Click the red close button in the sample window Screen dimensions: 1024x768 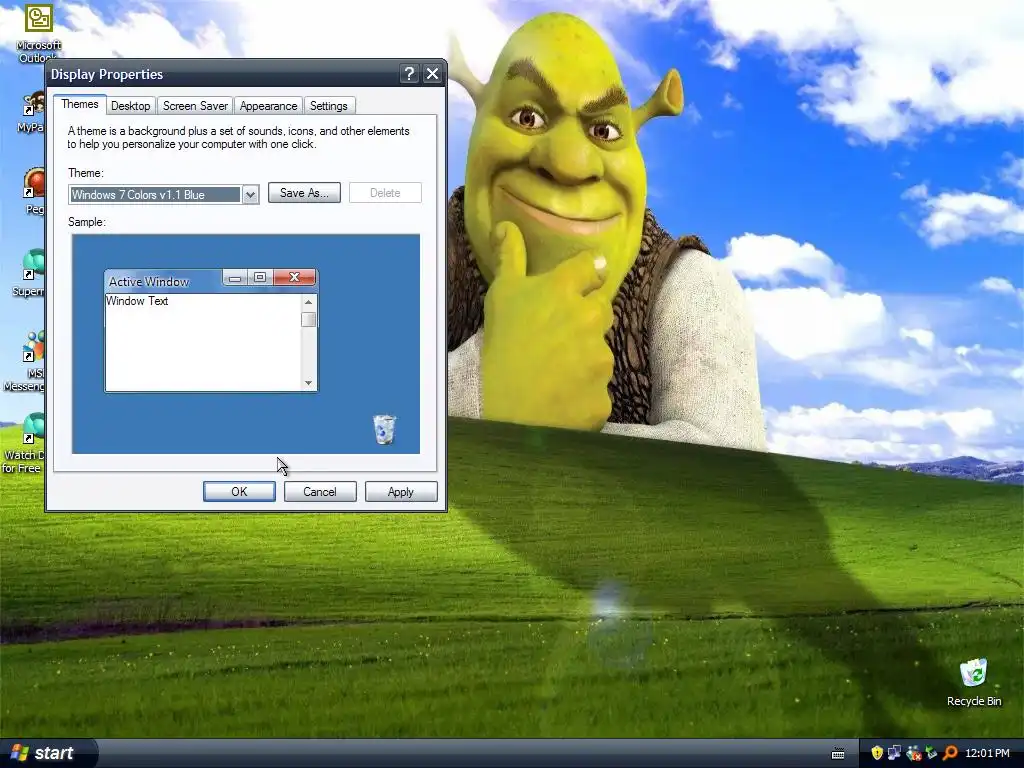coord(295,278)
